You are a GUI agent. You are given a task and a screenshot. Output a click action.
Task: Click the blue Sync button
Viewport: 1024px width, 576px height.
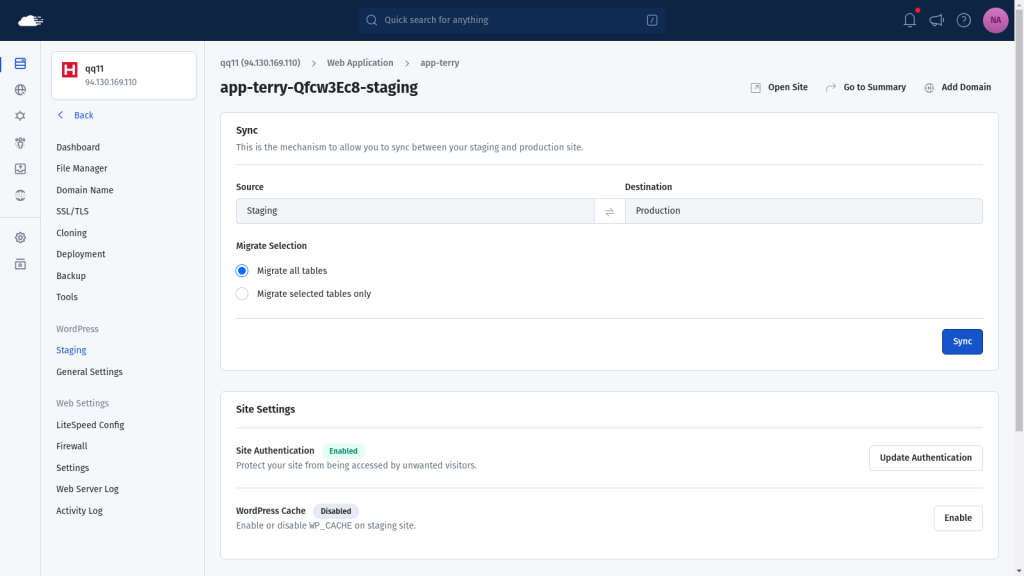click(961, 342)
